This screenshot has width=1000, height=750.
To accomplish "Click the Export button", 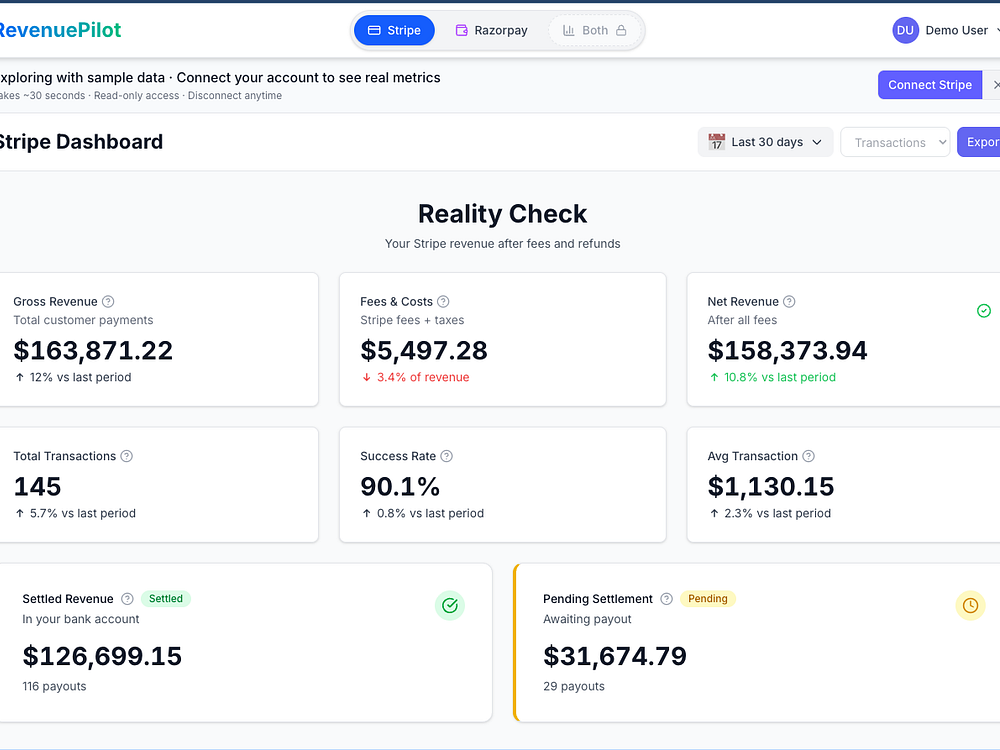I will click(x=979, y=142).
